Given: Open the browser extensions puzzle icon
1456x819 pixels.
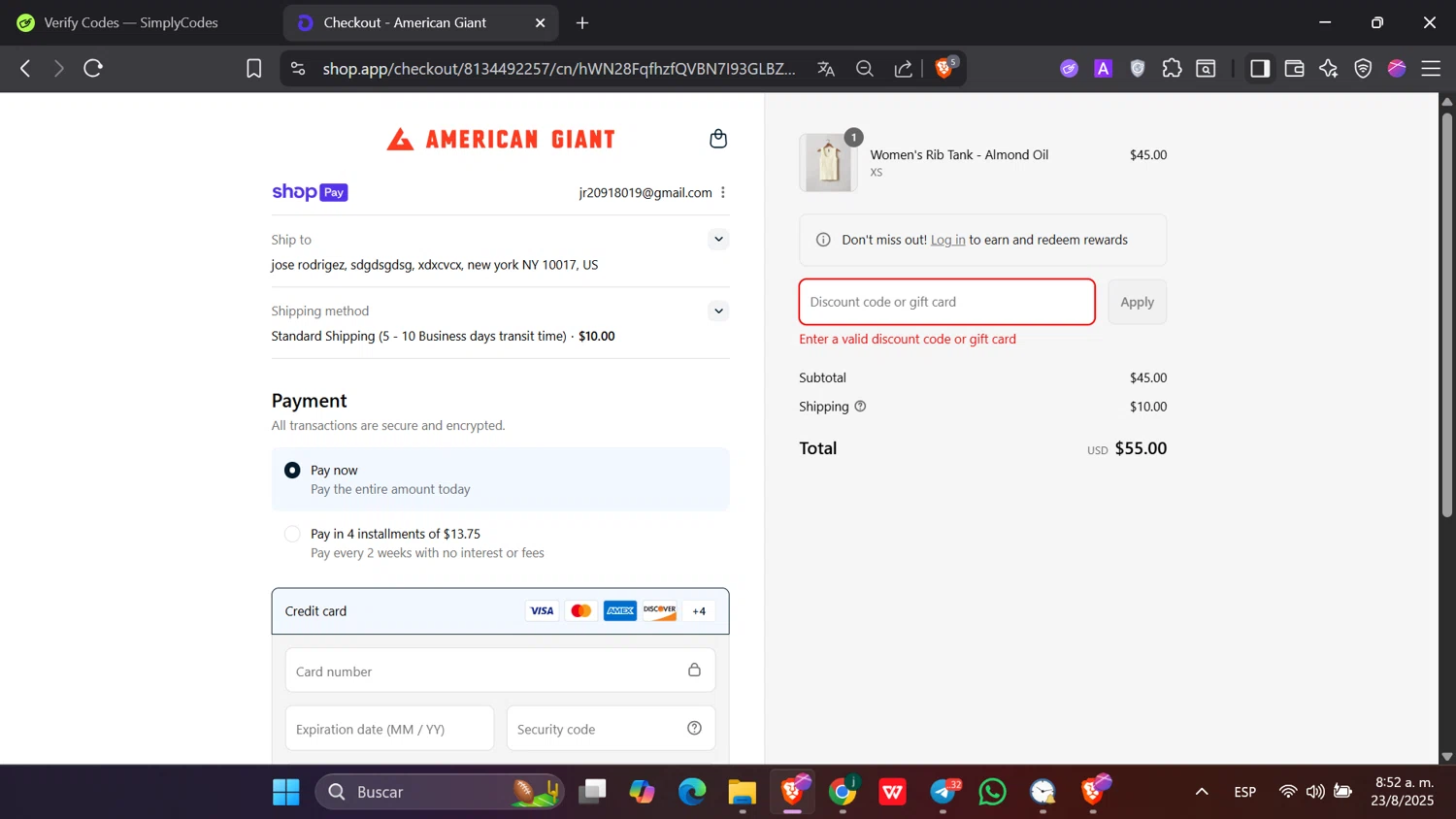Looking at the screenshot, I should click(1173, 68).
